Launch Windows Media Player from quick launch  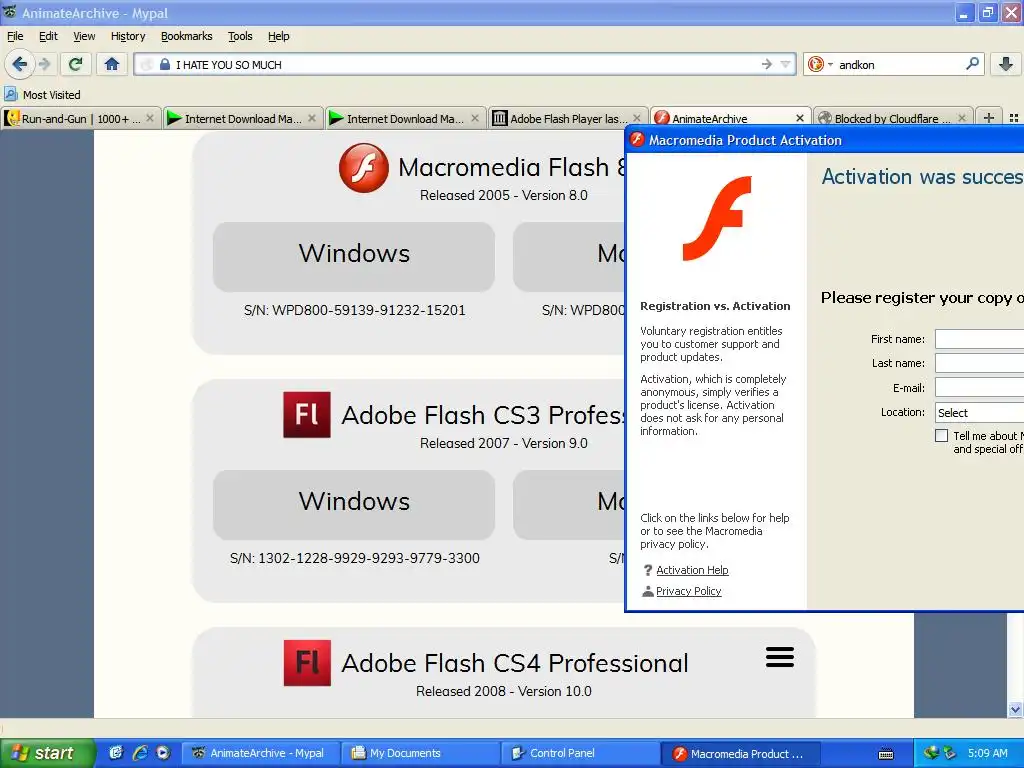[x=163, y=753]
